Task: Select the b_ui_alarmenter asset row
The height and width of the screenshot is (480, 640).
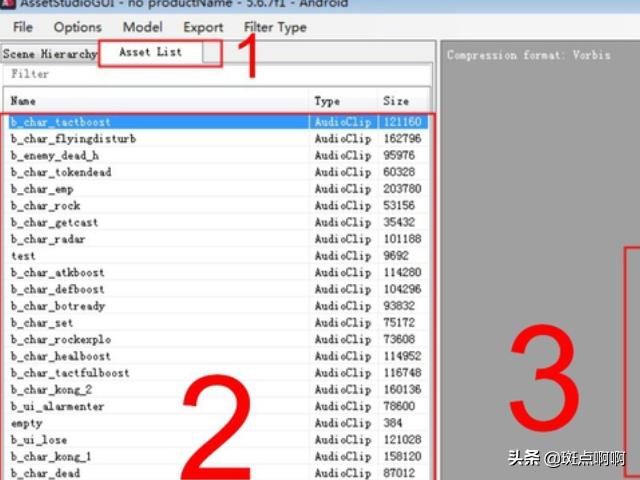Action: click(x=57, y=407)
